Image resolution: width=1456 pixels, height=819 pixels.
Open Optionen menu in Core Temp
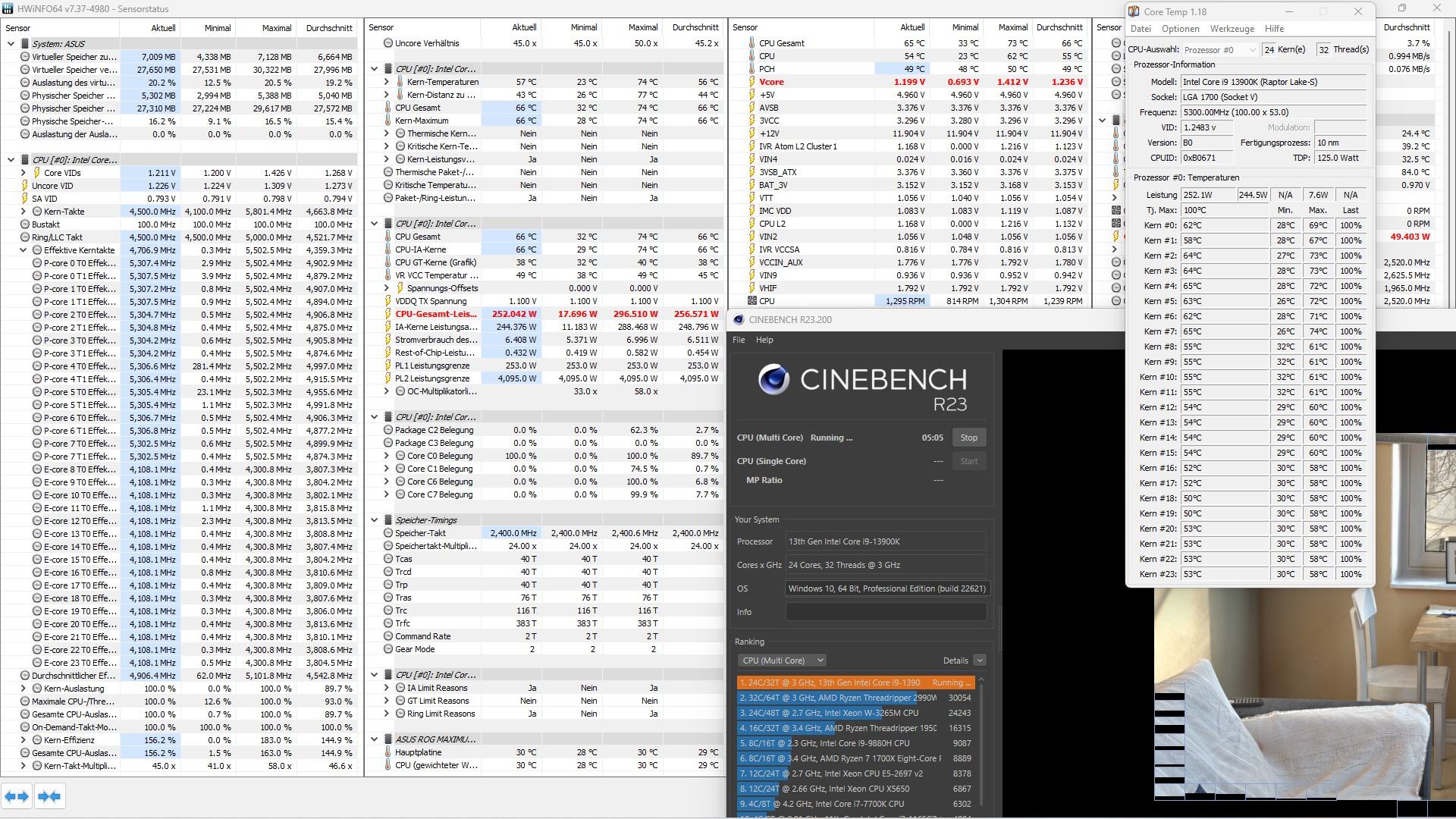[1181, 29]
